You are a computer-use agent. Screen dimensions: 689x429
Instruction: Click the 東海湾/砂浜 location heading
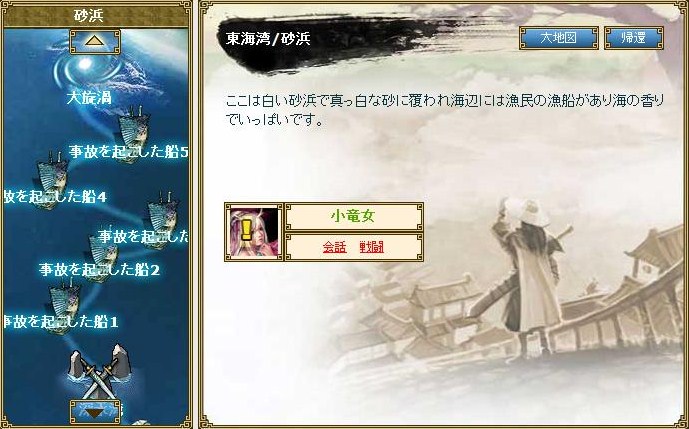[x=268, y=39]
